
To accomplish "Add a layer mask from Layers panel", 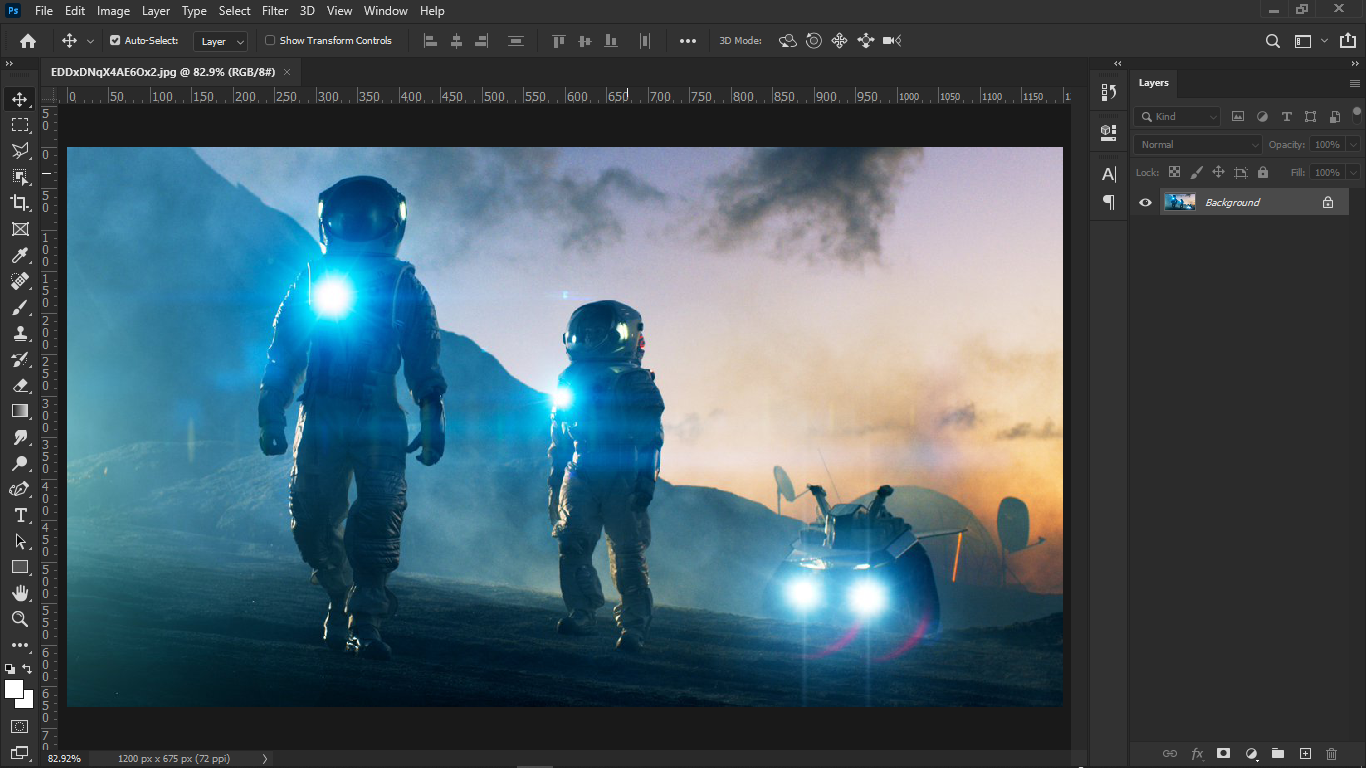I will (x=1223, y=753).
